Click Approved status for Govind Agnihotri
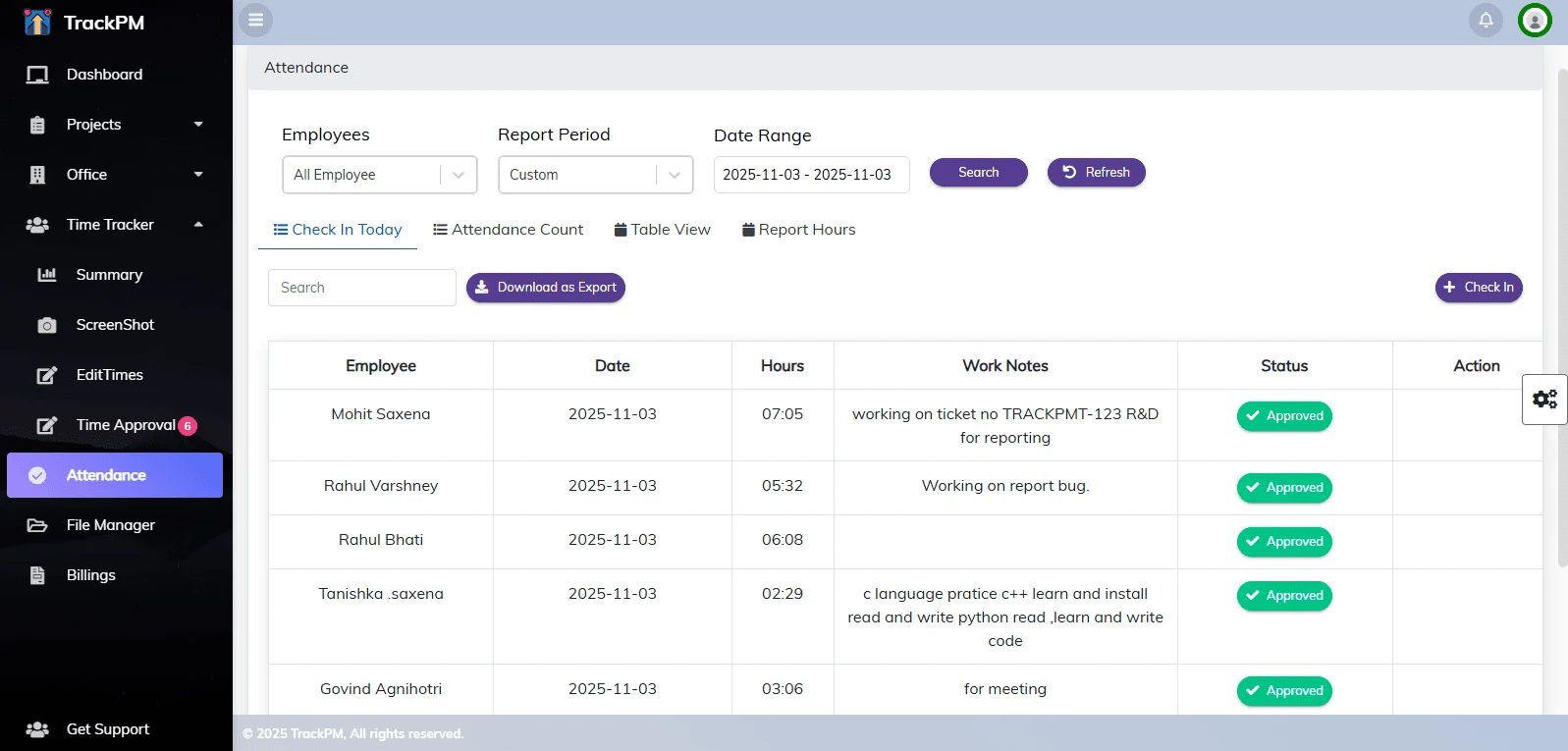Image resolution: width=1568 pixels, height=751 pixels. (x=1284, y=691)
